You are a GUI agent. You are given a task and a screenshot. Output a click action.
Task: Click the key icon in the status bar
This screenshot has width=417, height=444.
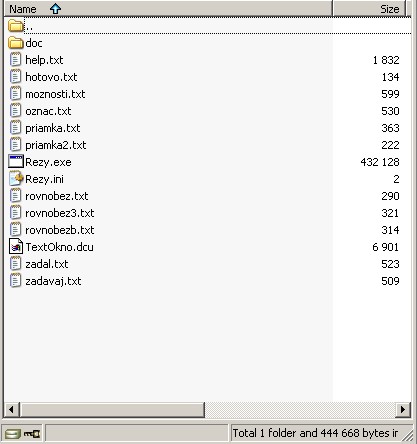pos(32,434)
